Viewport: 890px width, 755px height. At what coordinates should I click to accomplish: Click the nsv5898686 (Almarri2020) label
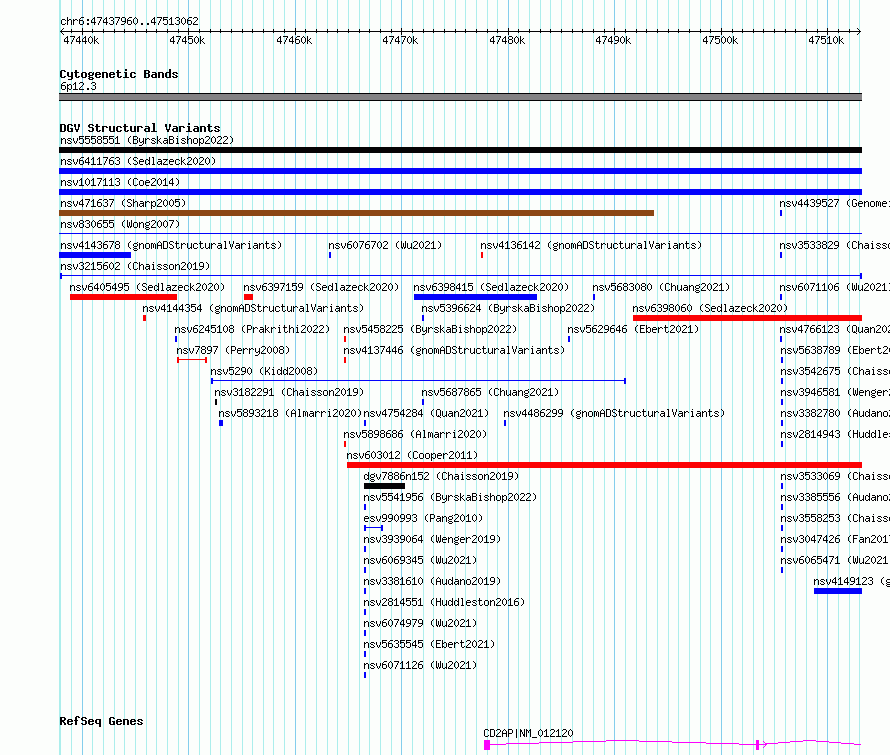click(x=415, y=434)
